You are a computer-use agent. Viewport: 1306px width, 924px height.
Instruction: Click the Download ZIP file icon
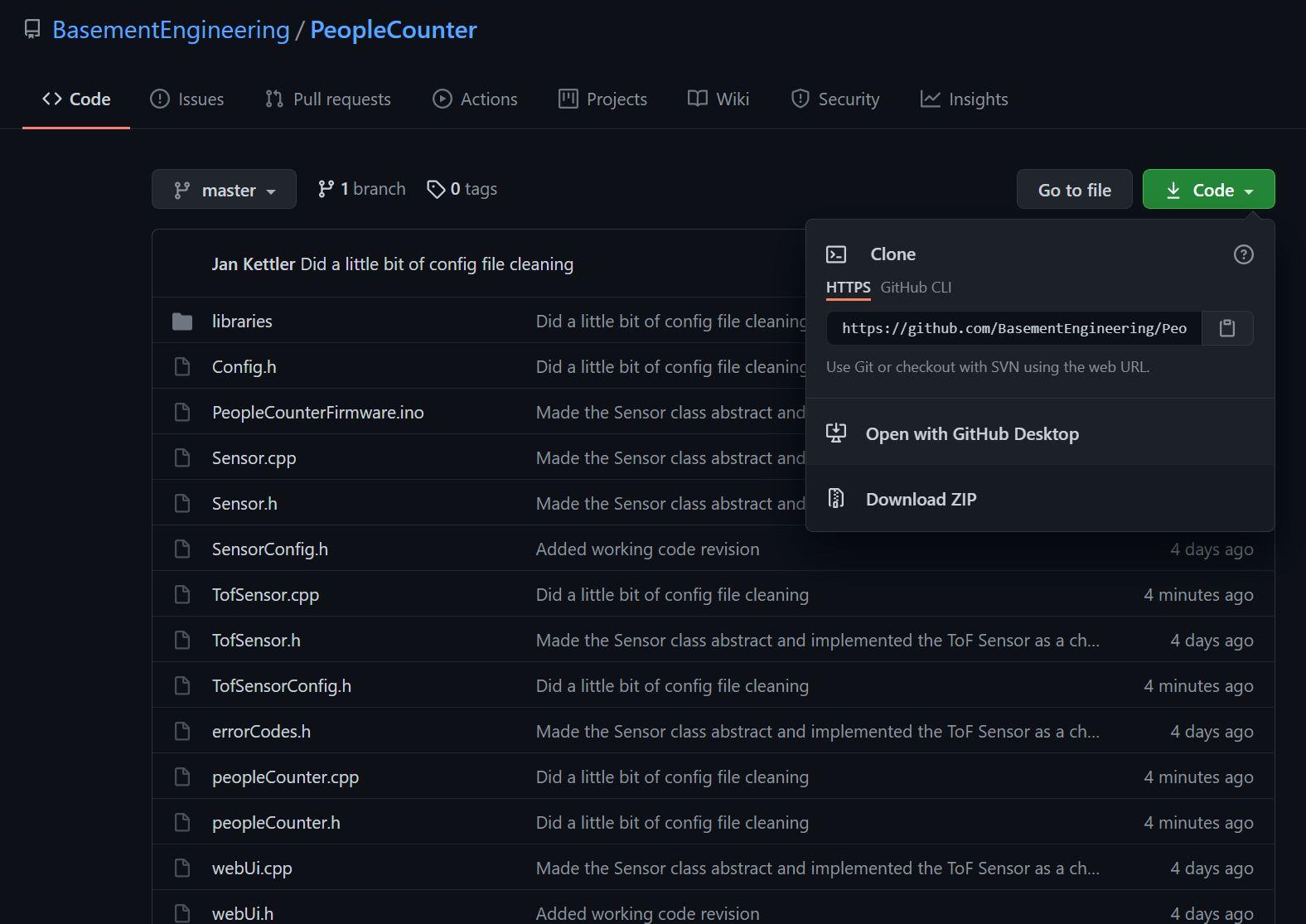(836, 499)
